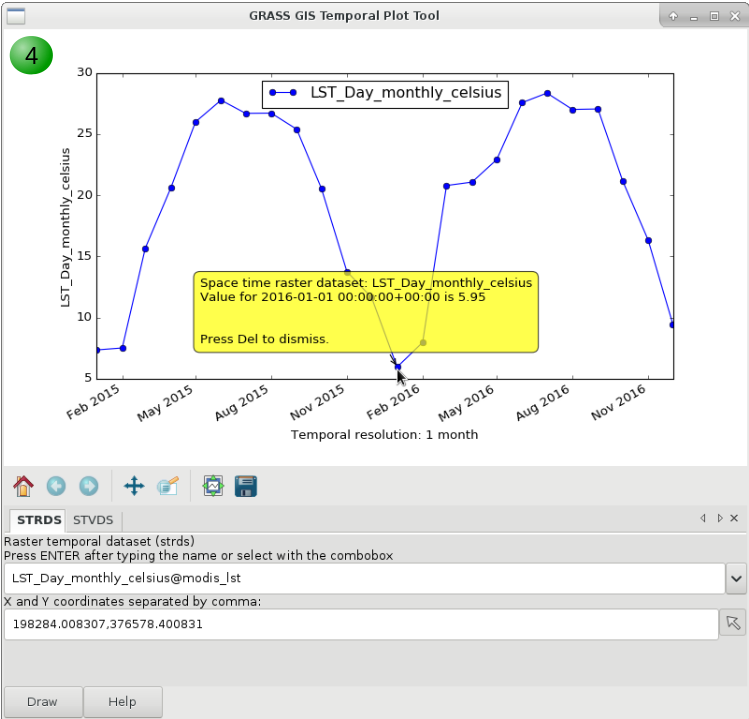Screen dimensions: 749x719
Task: Pick coordinates from map display icon
Action: point(733,622)
